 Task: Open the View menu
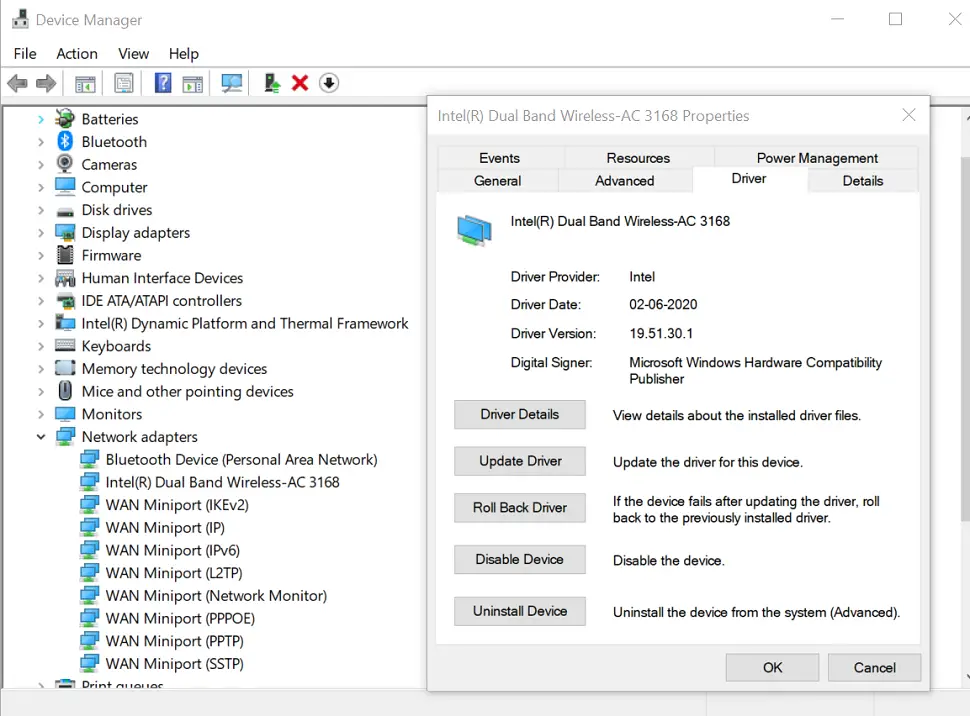coord(134,54)
